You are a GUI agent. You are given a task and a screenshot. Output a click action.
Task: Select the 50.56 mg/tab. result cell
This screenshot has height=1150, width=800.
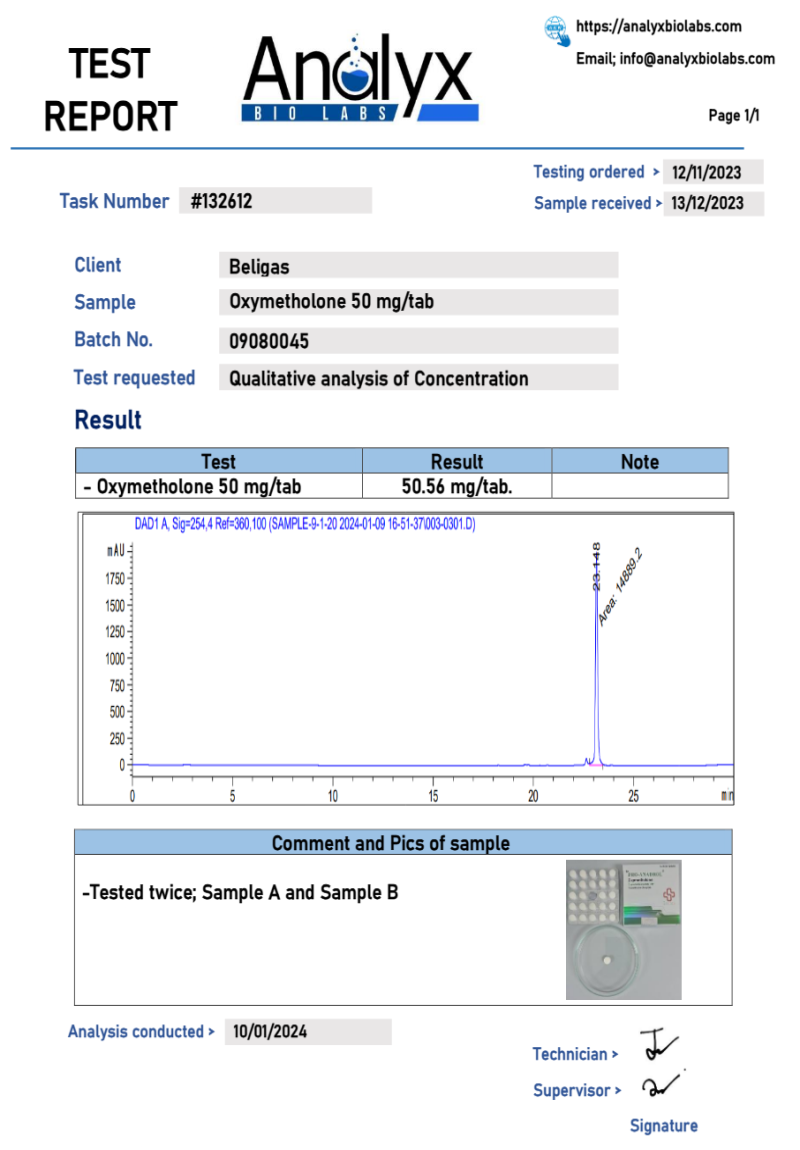[x=456, y=487]
